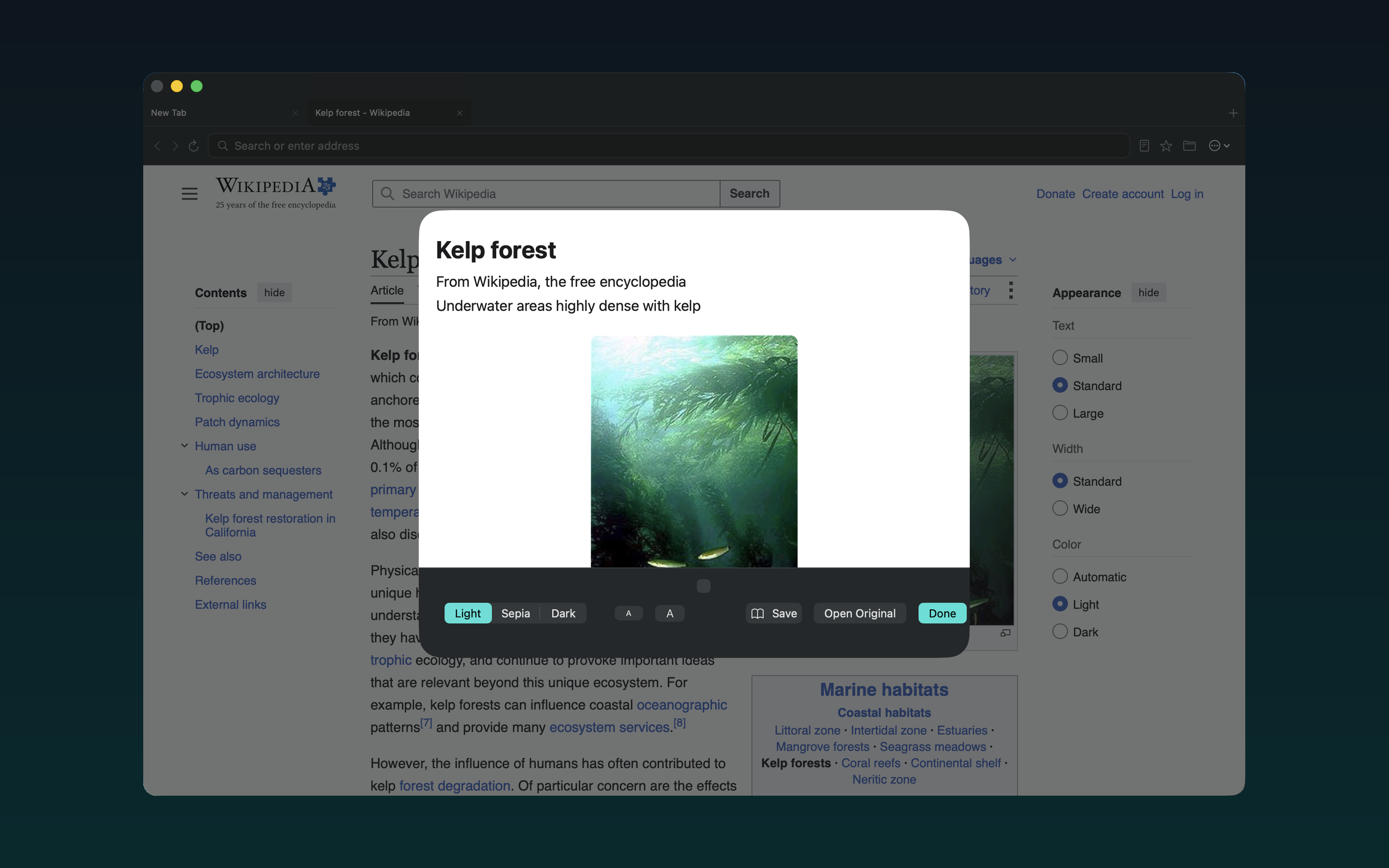
Task: Open the Coral reefs link
Action: [x=870, y=763]
